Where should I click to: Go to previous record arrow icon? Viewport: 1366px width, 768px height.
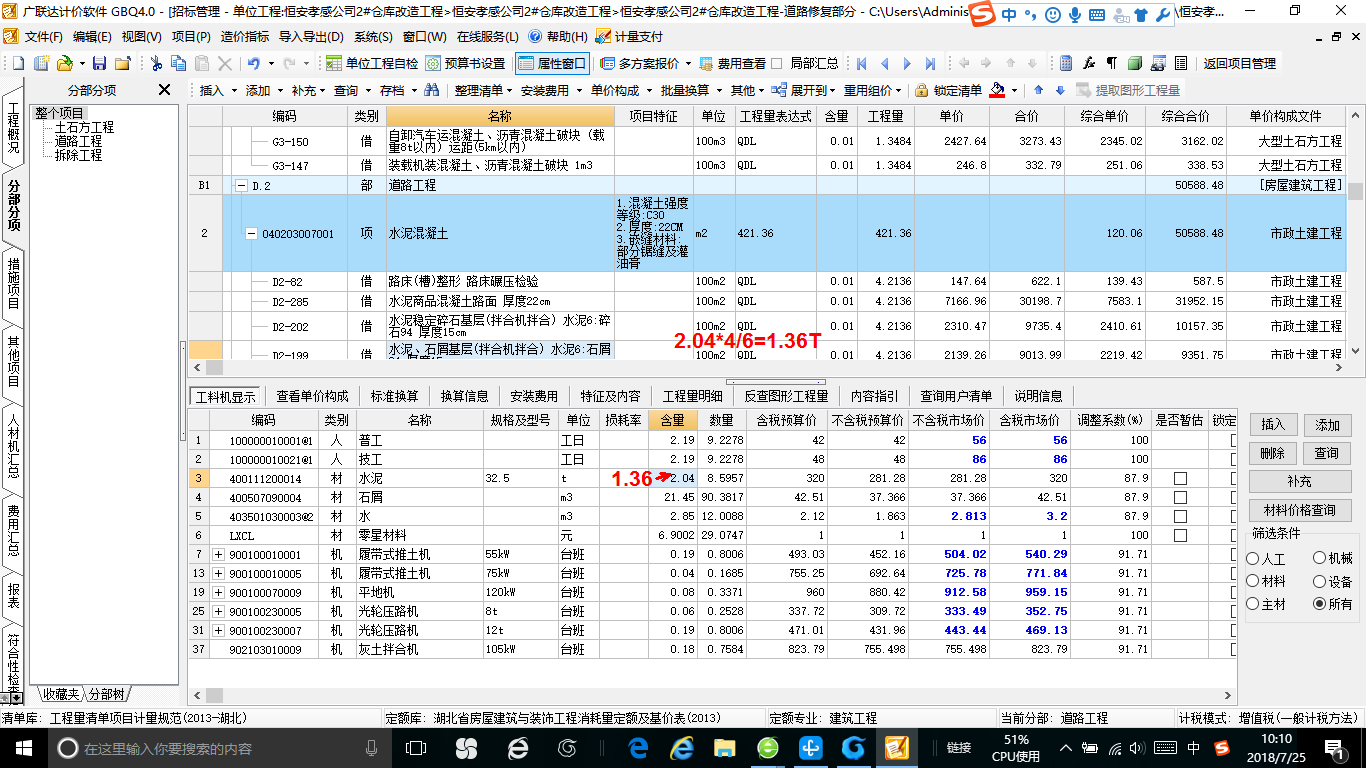[x=884, y=63]
